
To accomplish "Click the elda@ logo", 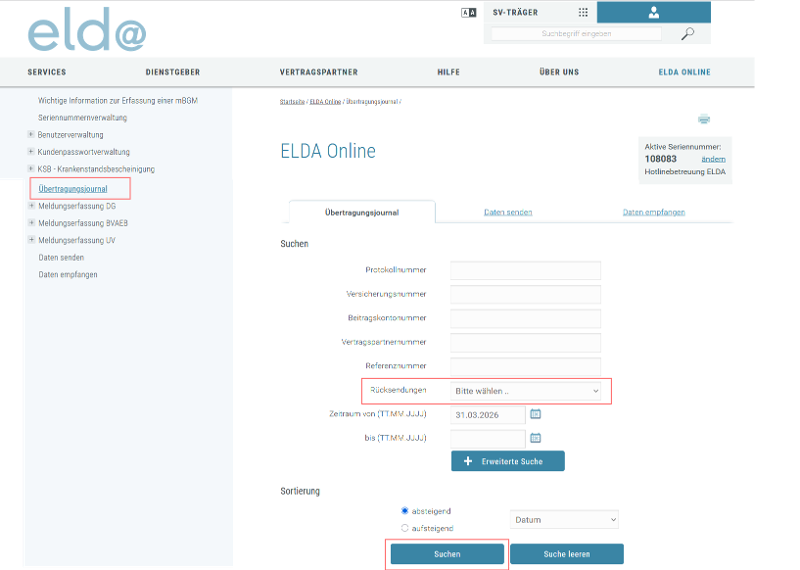I will [x=87, y=30].
